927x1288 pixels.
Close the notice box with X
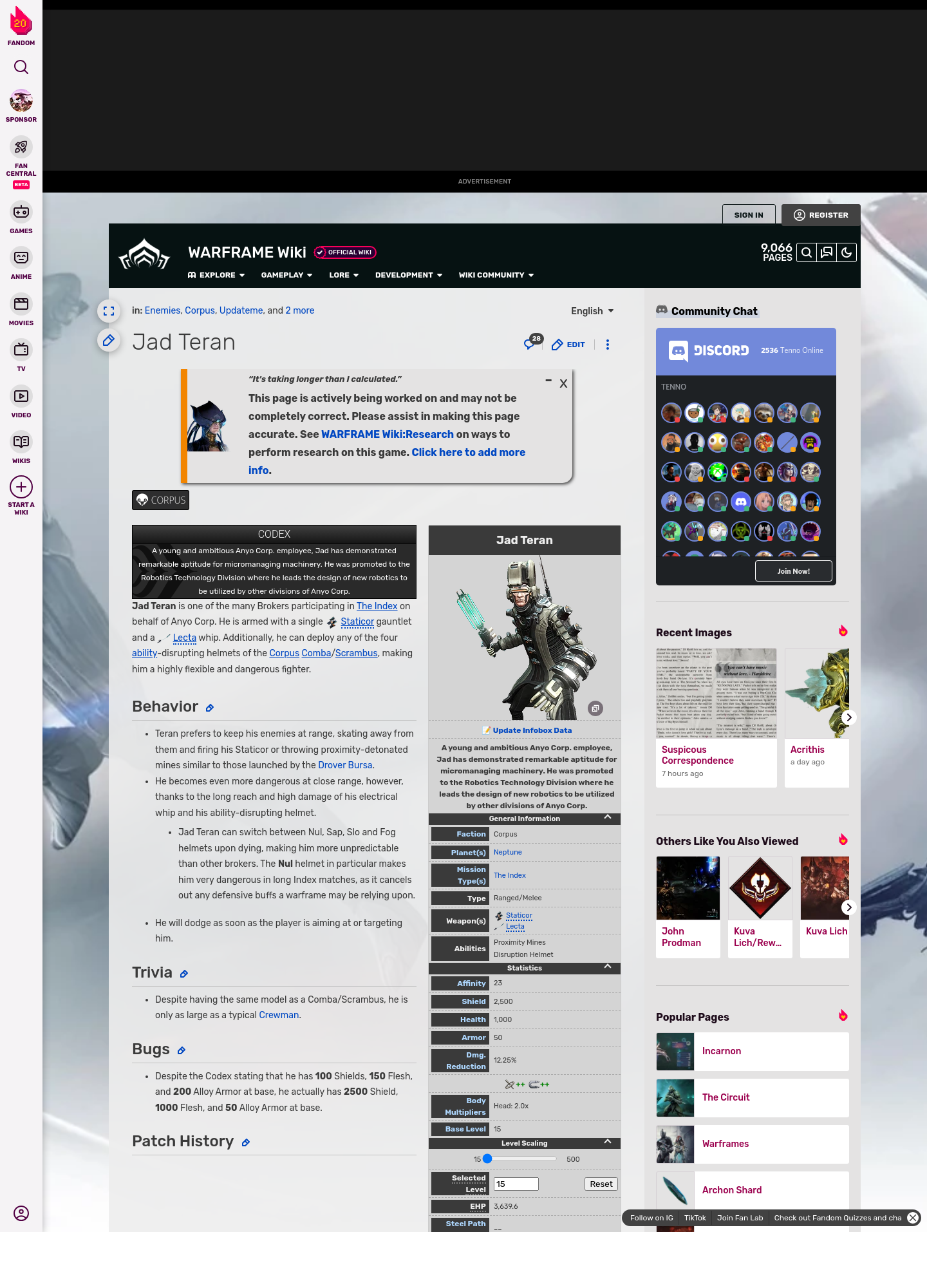tap(563, 383)
